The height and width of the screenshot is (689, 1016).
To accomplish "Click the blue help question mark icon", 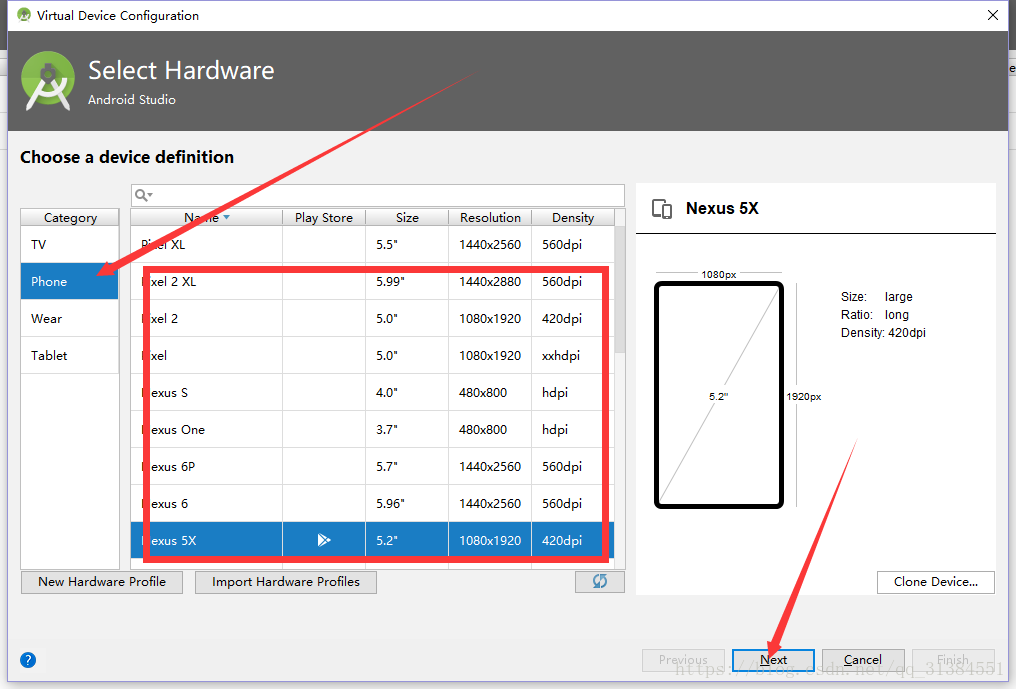I will (x=28, y=660).
